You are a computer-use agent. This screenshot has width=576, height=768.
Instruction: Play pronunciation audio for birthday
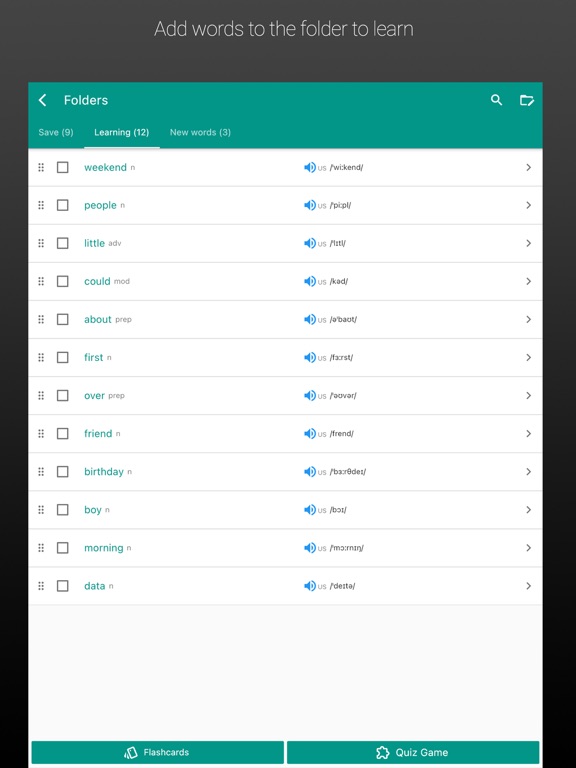[310, 472]
